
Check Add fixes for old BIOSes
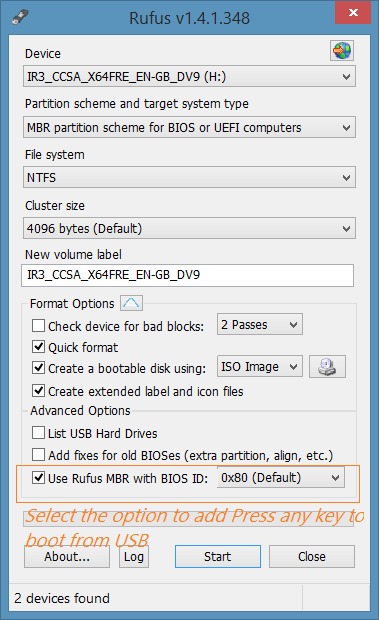38,455
